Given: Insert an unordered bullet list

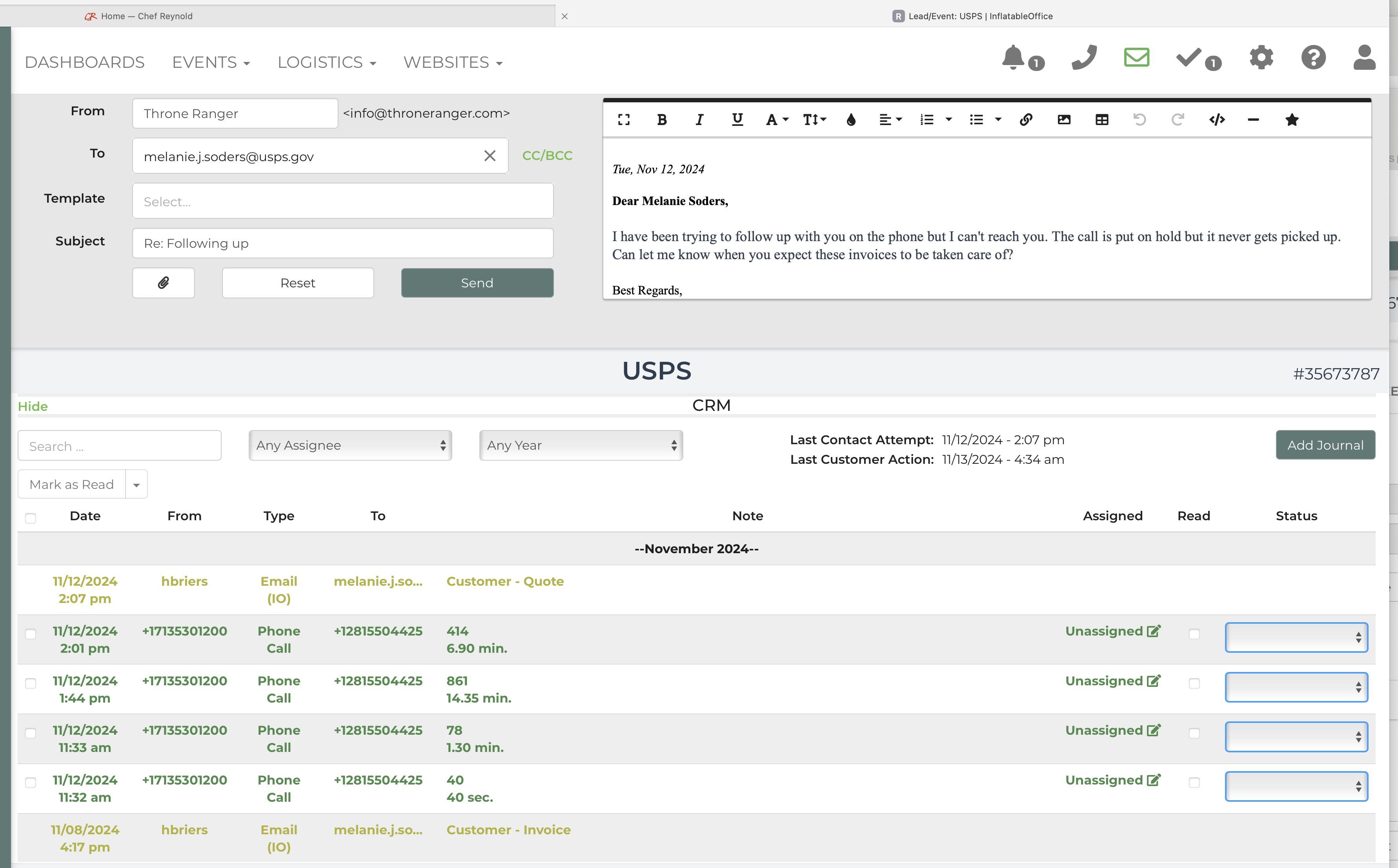Looking at the screenshot, I should (x=976, y=120).
